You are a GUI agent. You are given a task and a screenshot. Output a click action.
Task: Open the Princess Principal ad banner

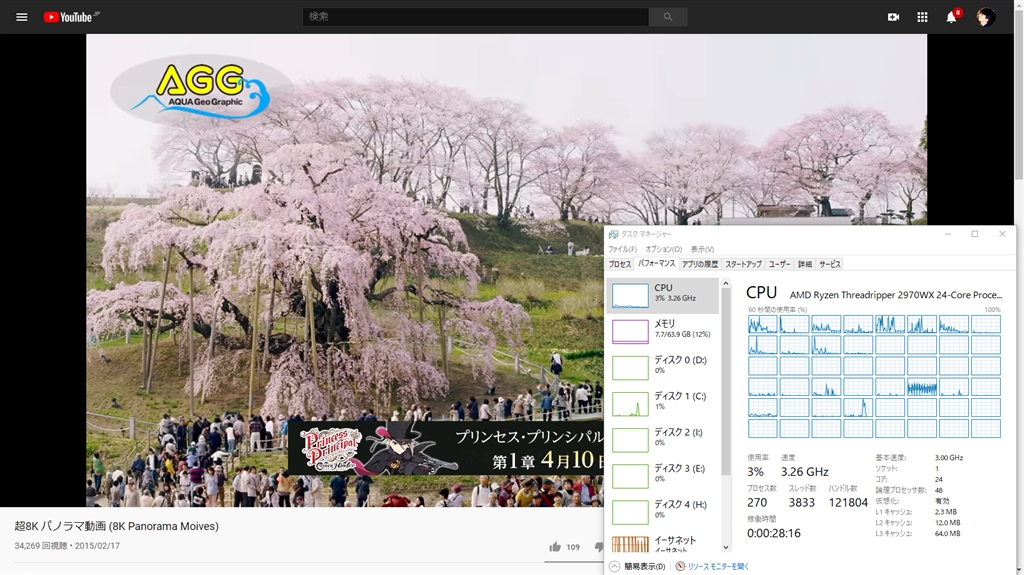(x=447, y=448)
